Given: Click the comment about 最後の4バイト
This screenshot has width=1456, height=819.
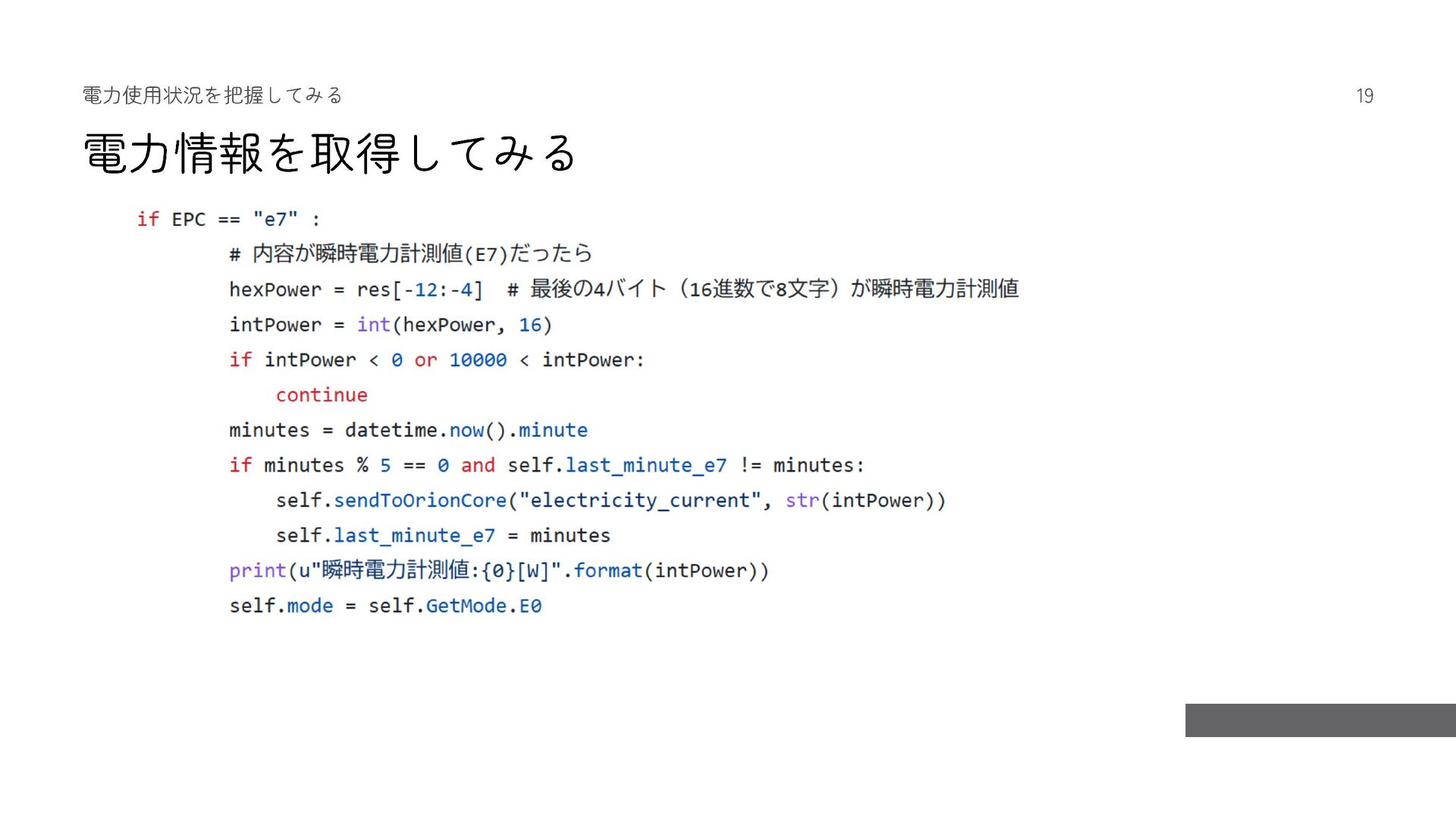Looking at the screenshot, I should (x=762, y=289).
